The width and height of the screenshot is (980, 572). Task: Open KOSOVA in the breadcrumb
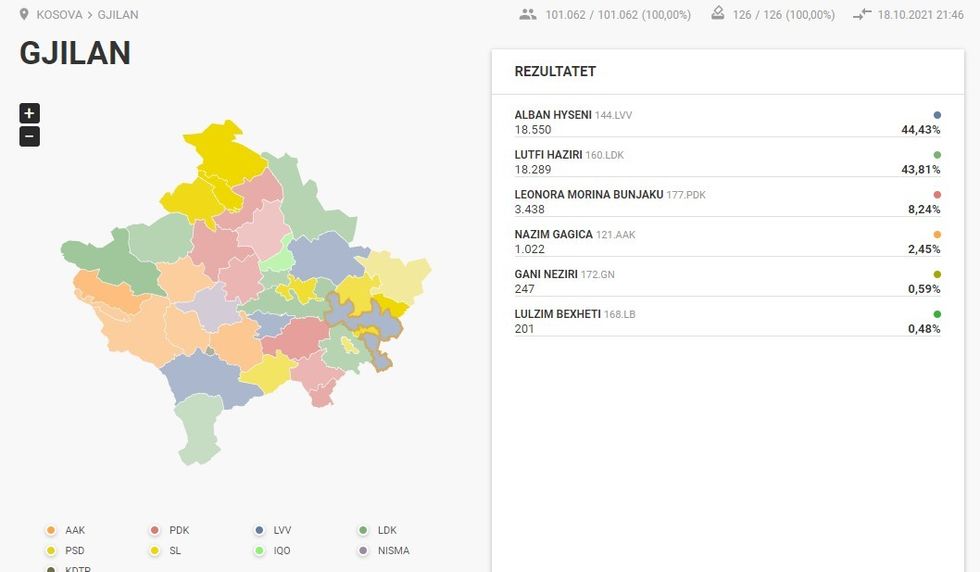click(59, 15)
